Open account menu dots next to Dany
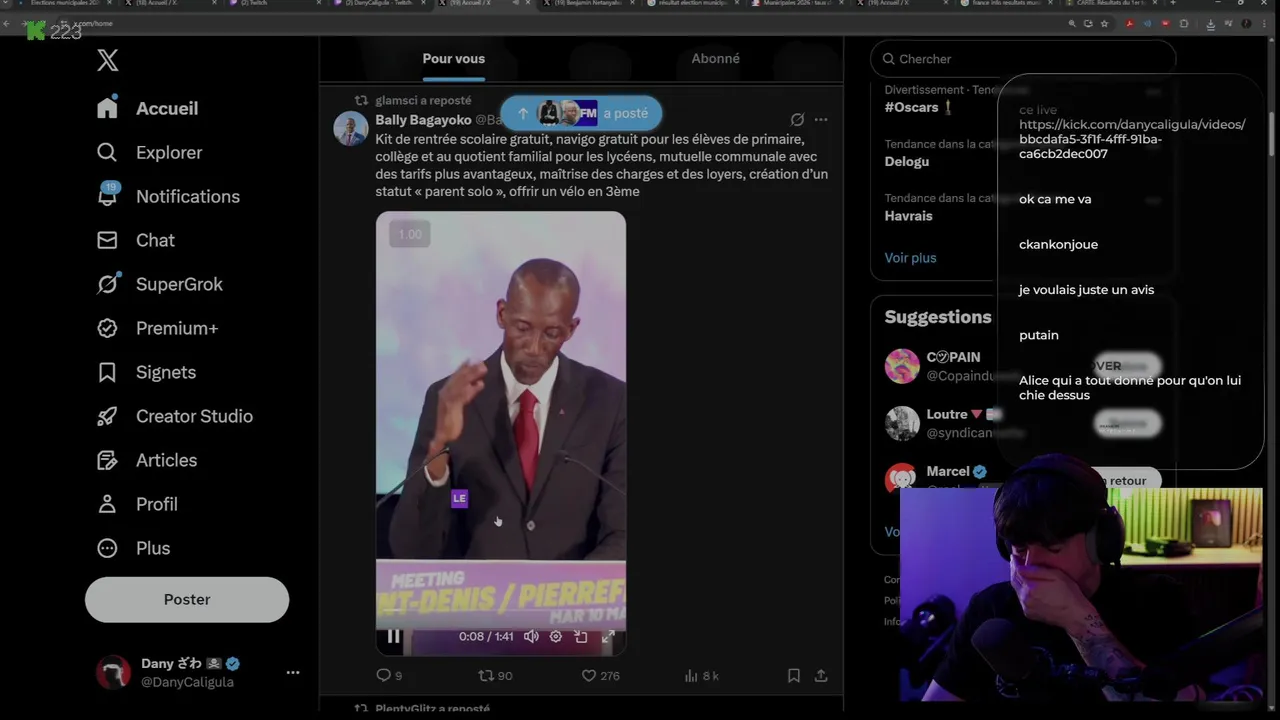Image resolution: width=1280 pixels, height=720 pixels. [x=293, y=672]
